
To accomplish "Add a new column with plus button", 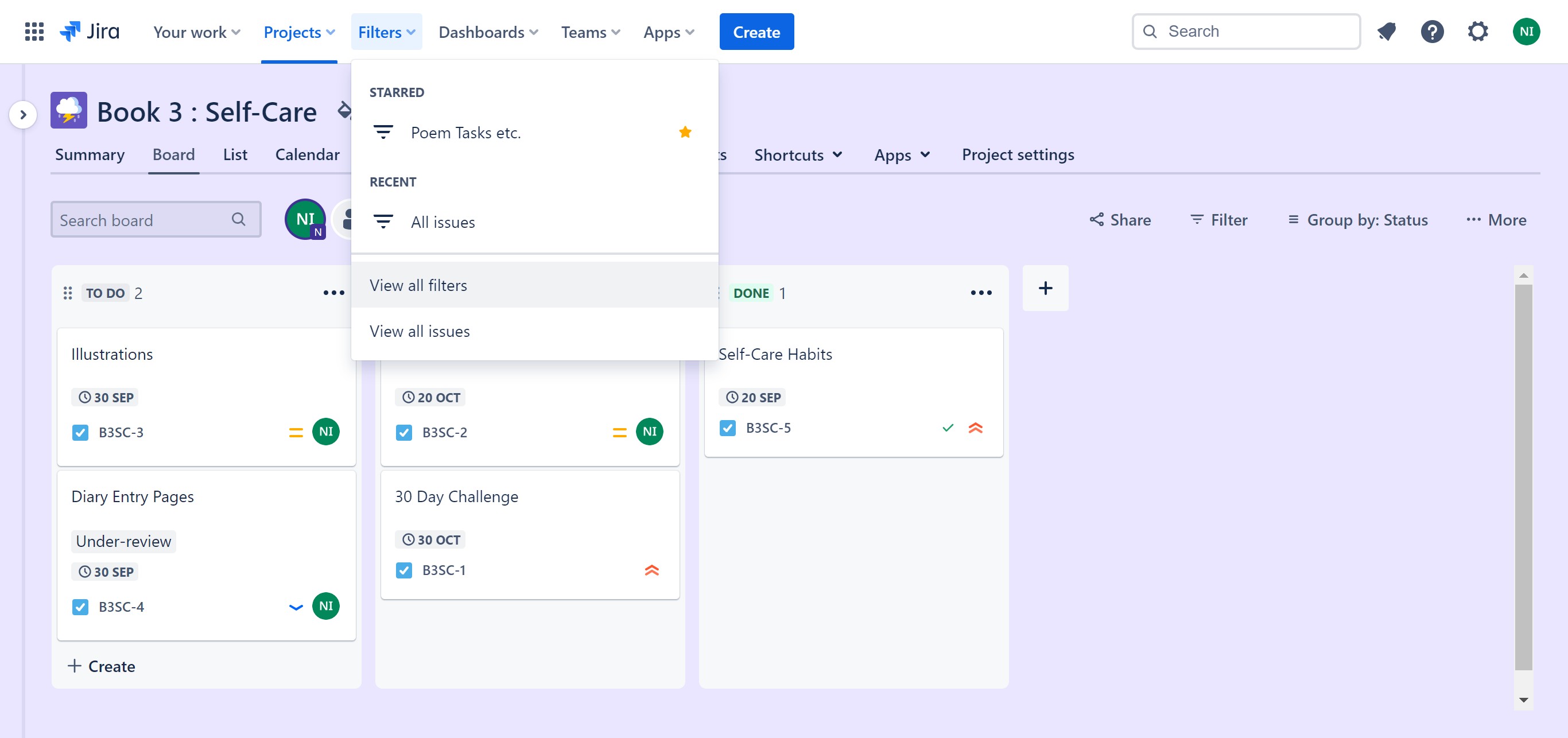I will tap(1045, 289).
